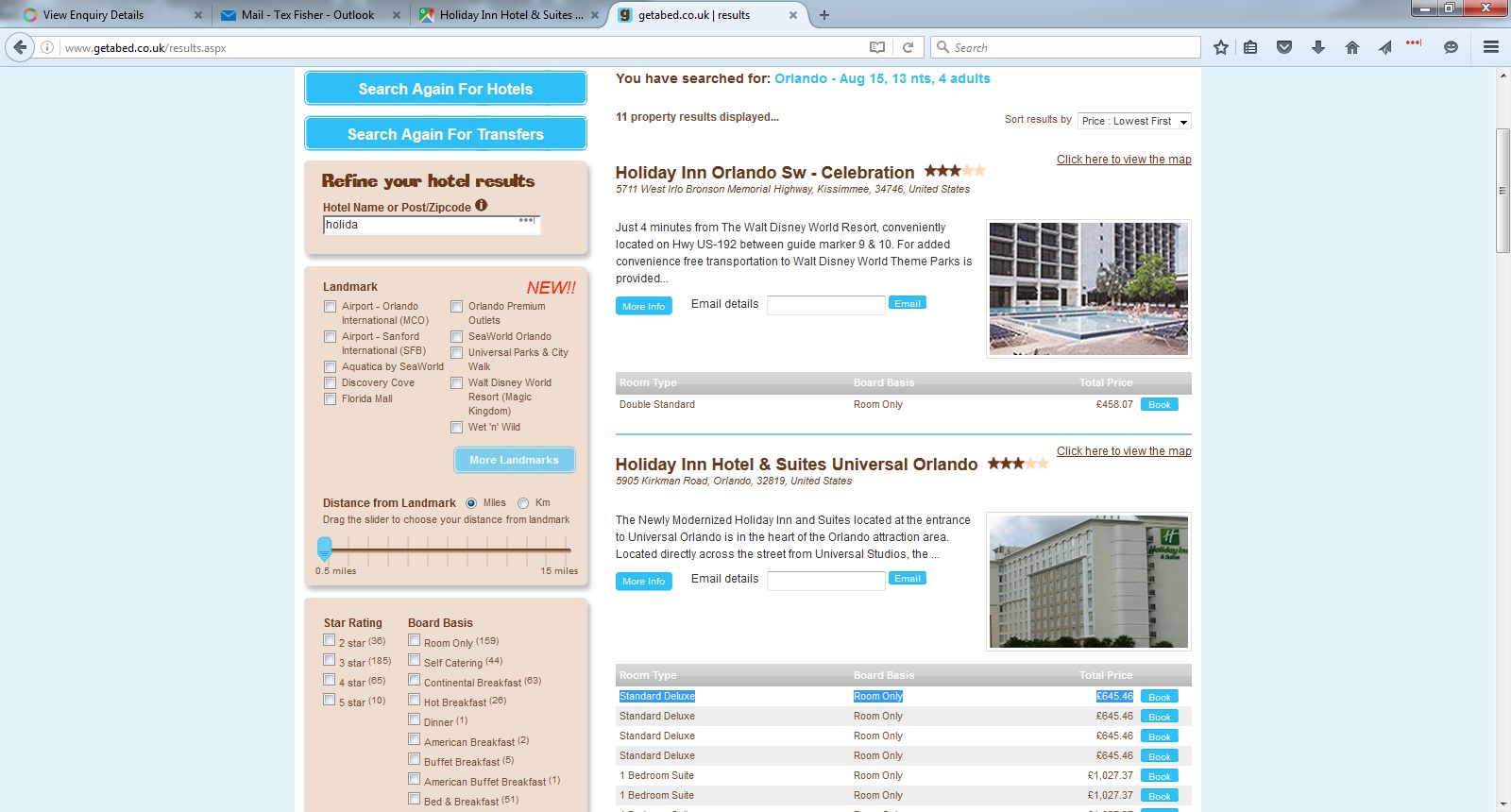The image size is (1511, 812).
Task: Open the bookmarks list icon in toolbar
Action: click(1250, 47)
